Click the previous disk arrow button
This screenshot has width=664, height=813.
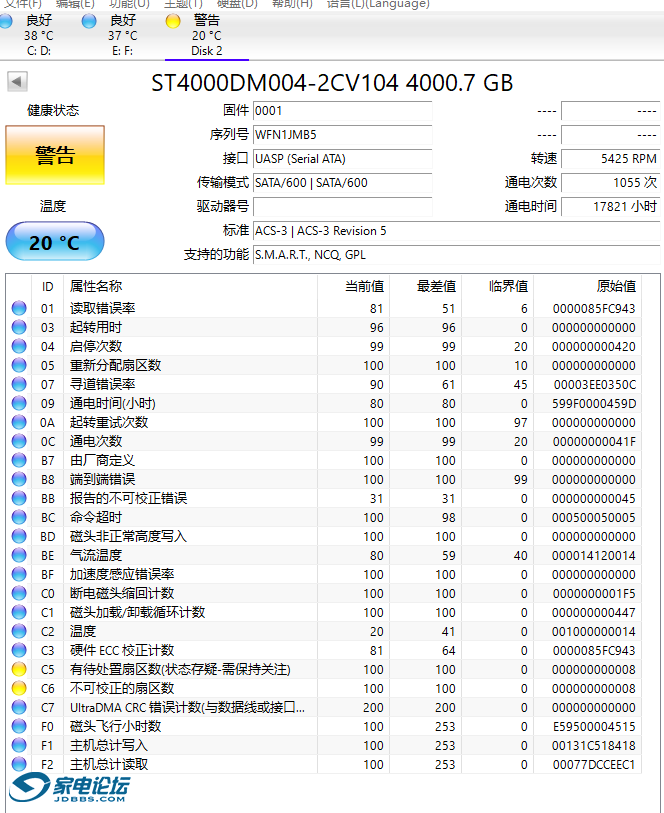tap(17, 81)
